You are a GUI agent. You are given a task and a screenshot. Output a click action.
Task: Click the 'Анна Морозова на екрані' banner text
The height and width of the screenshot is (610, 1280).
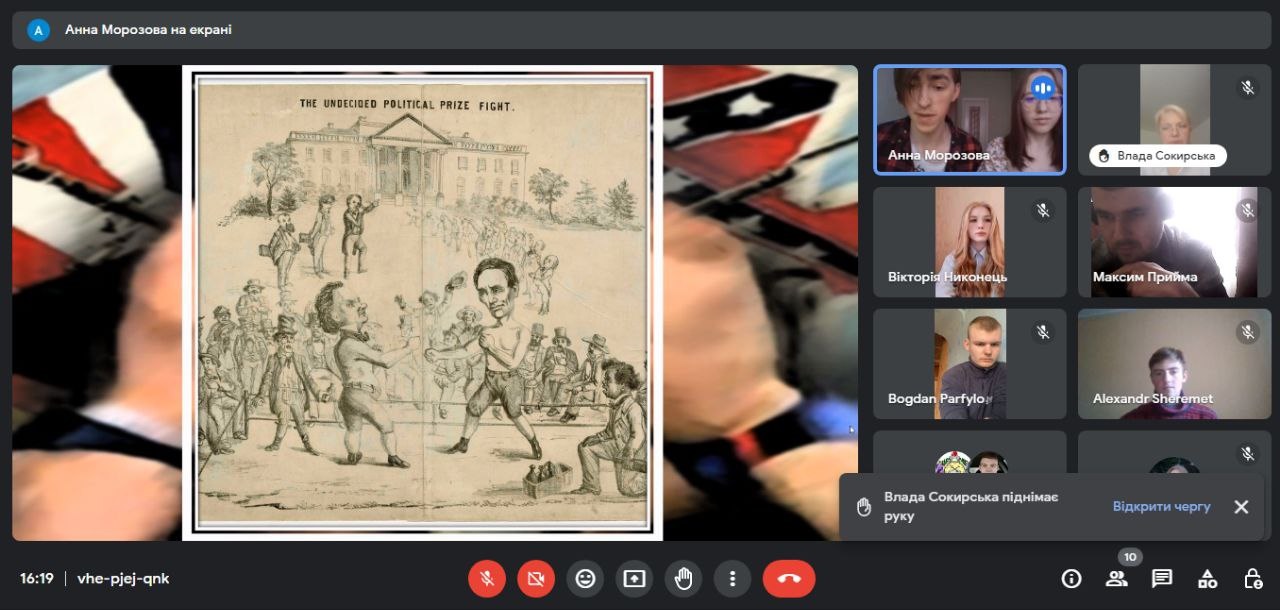148,30
